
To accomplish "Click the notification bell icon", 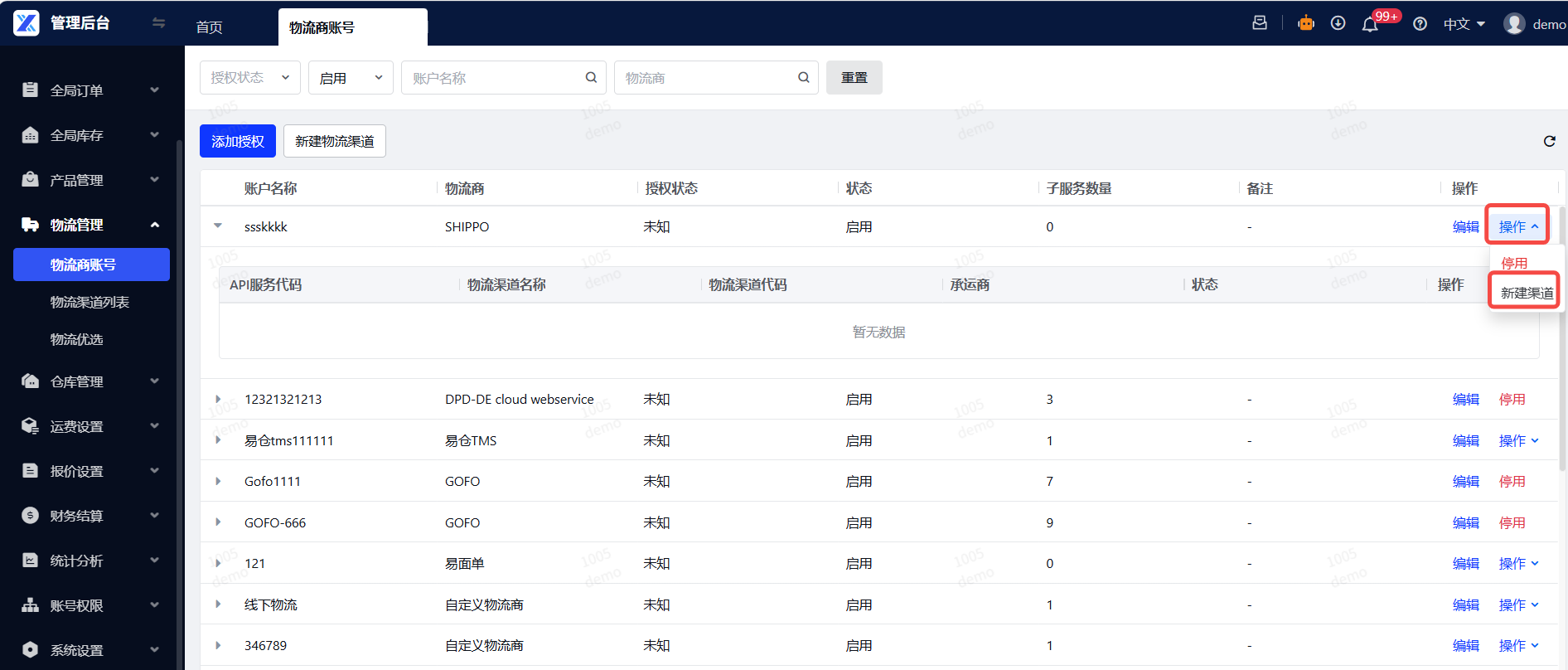I will (x=1370, y=24).
